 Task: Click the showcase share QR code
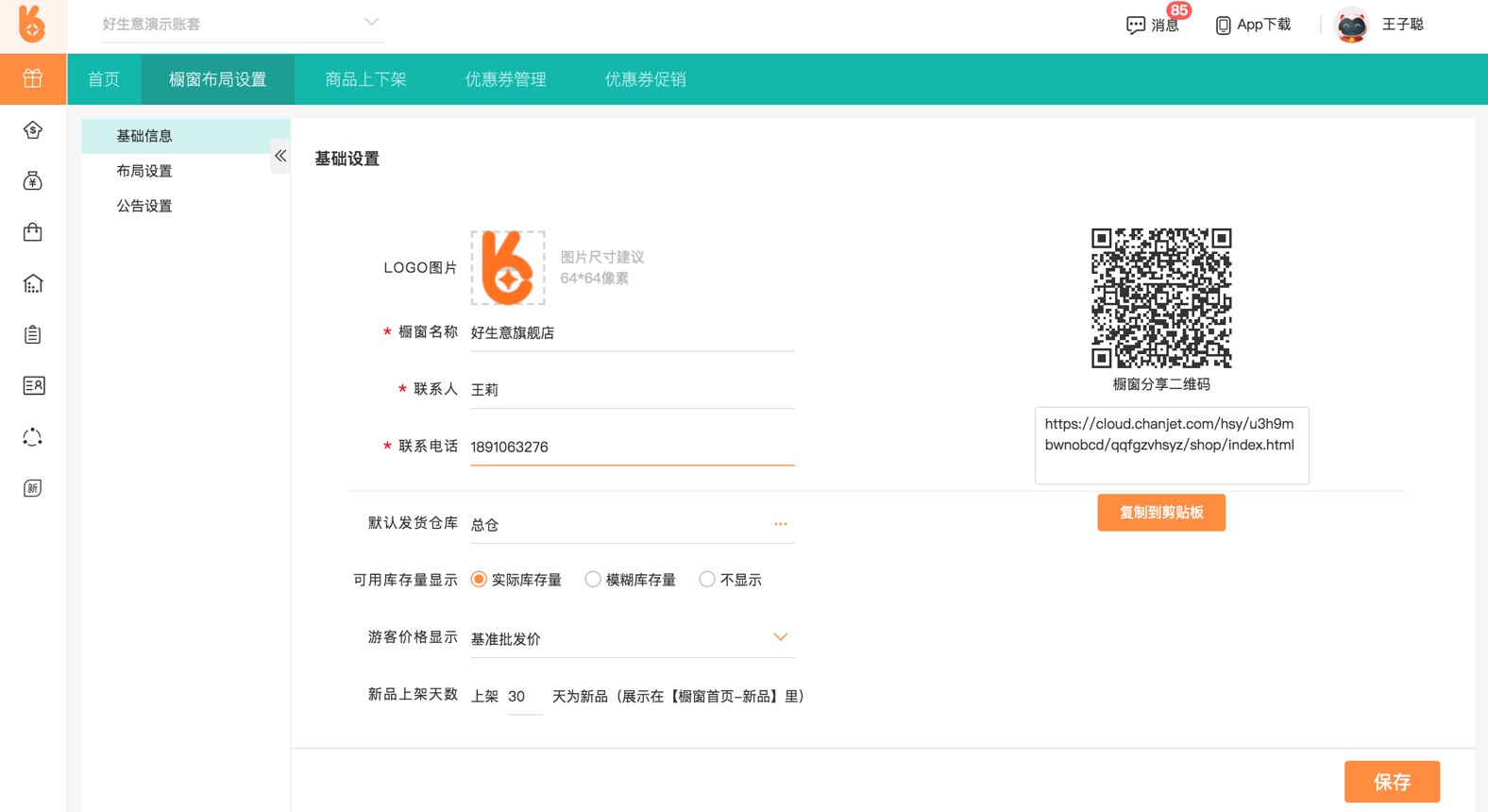pyautogui.click(x=1161, y=297)
